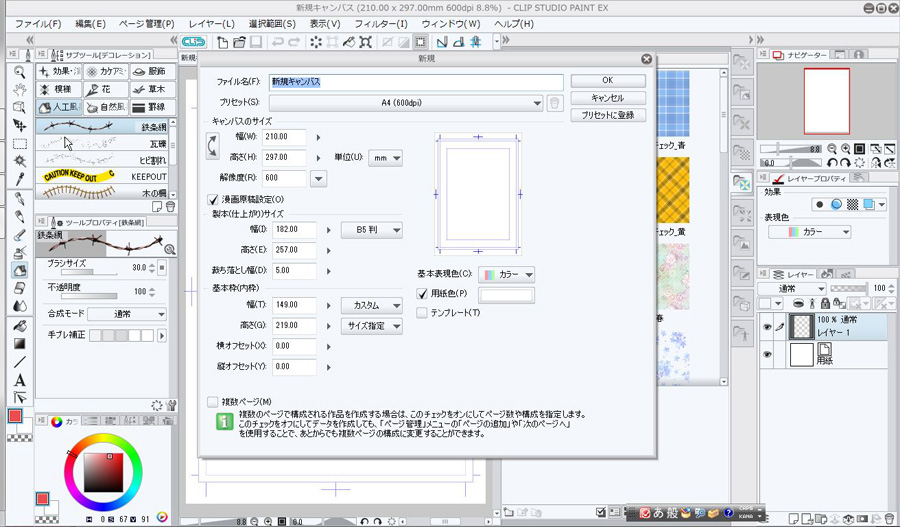The height and width of the screenshot is (527, 900).
Task: Click the swap width and height icon
Action: coord(213,147)
